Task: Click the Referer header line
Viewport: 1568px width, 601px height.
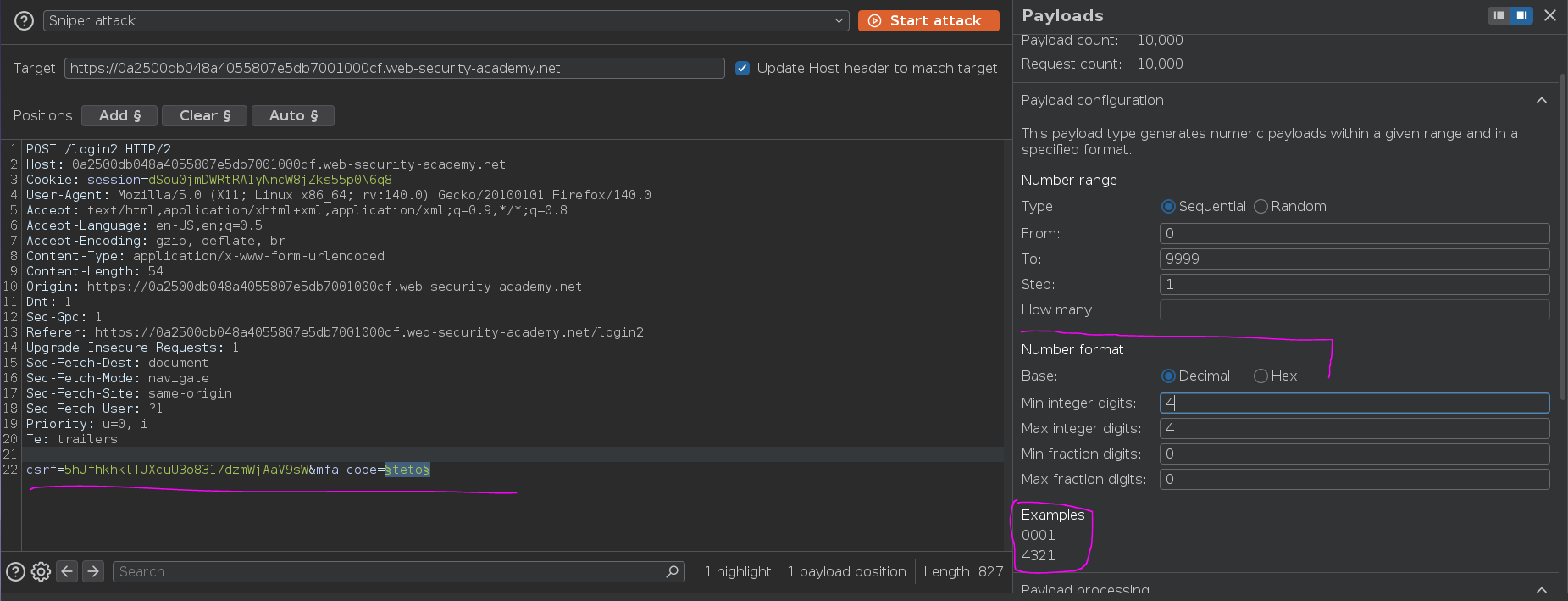Action: [x=335, y=332]
